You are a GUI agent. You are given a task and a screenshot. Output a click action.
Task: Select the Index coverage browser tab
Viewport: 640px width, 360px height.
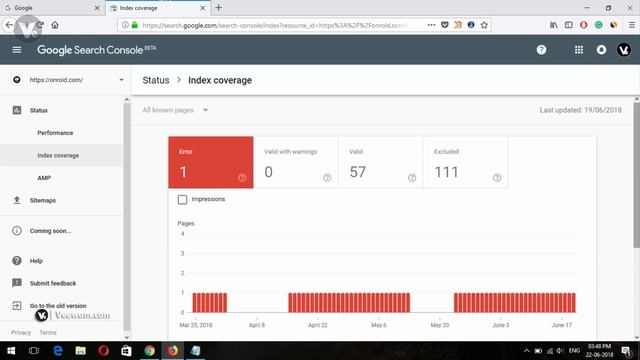tap(158, 8)
